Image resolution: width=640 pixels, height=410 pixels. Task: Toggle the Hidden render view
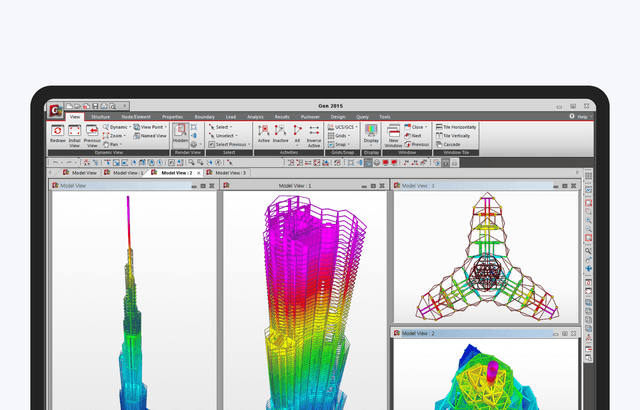(180, 131)
